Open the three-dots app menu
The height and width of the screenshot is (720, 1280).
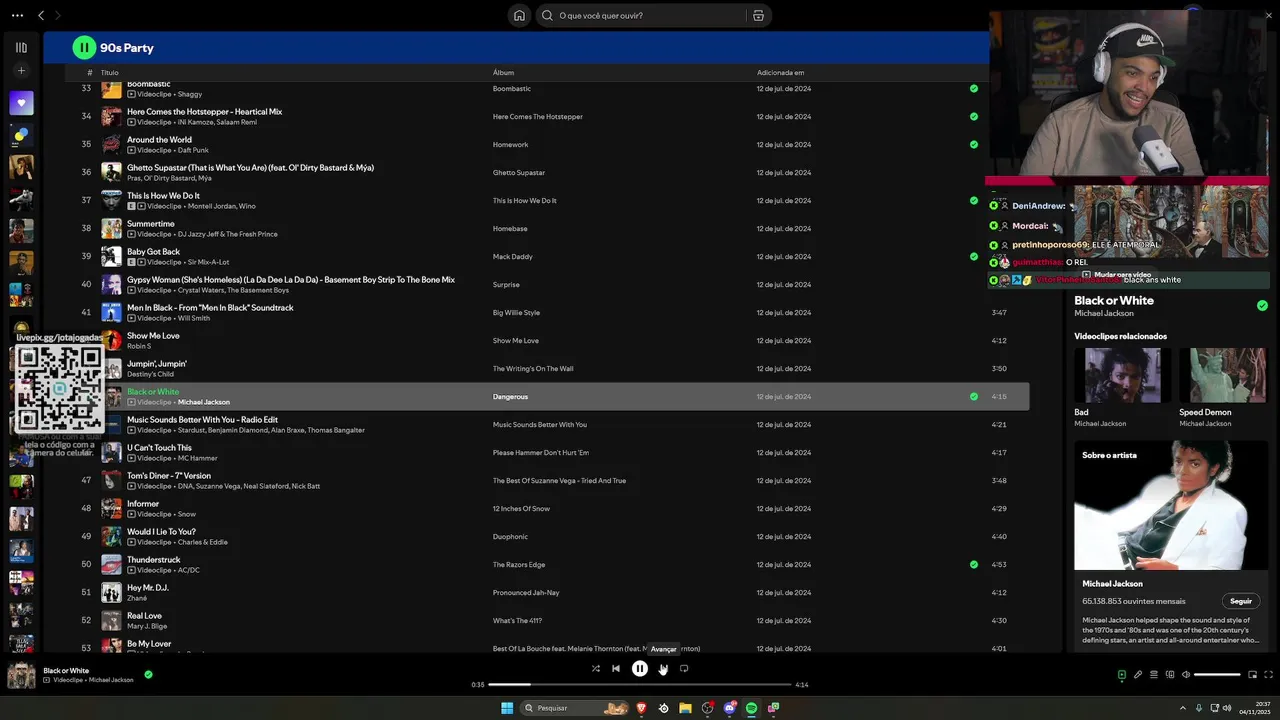[x=17, y=15]
